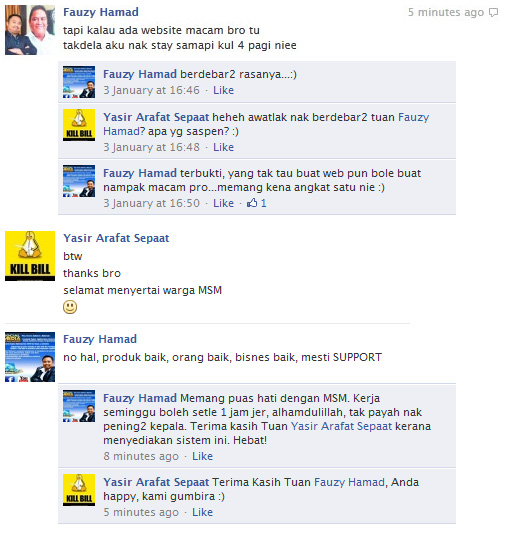Like the comment posted 8 minutes ago

[x=202, y=456]
